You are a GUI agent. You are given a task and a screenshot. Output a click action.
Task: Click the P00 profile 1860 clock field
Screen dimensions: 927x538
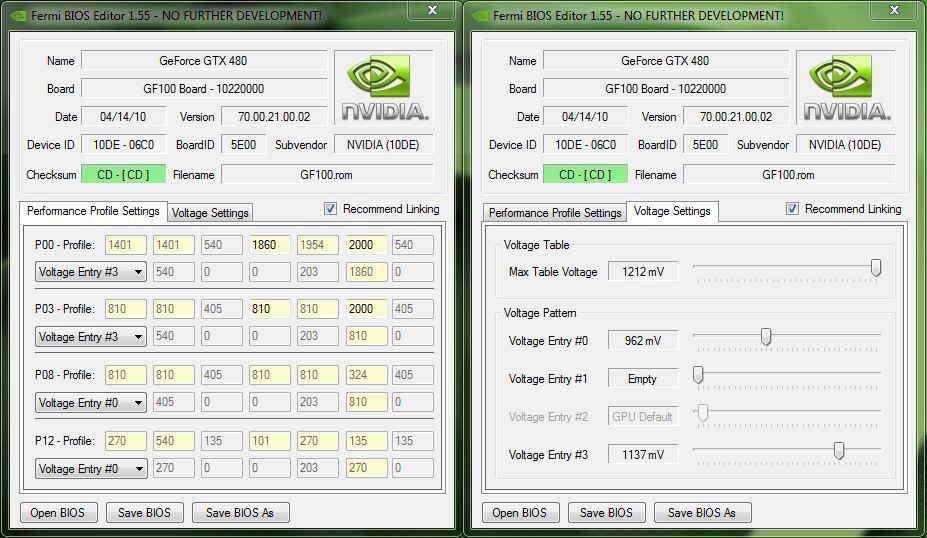(x=270, y=245)
